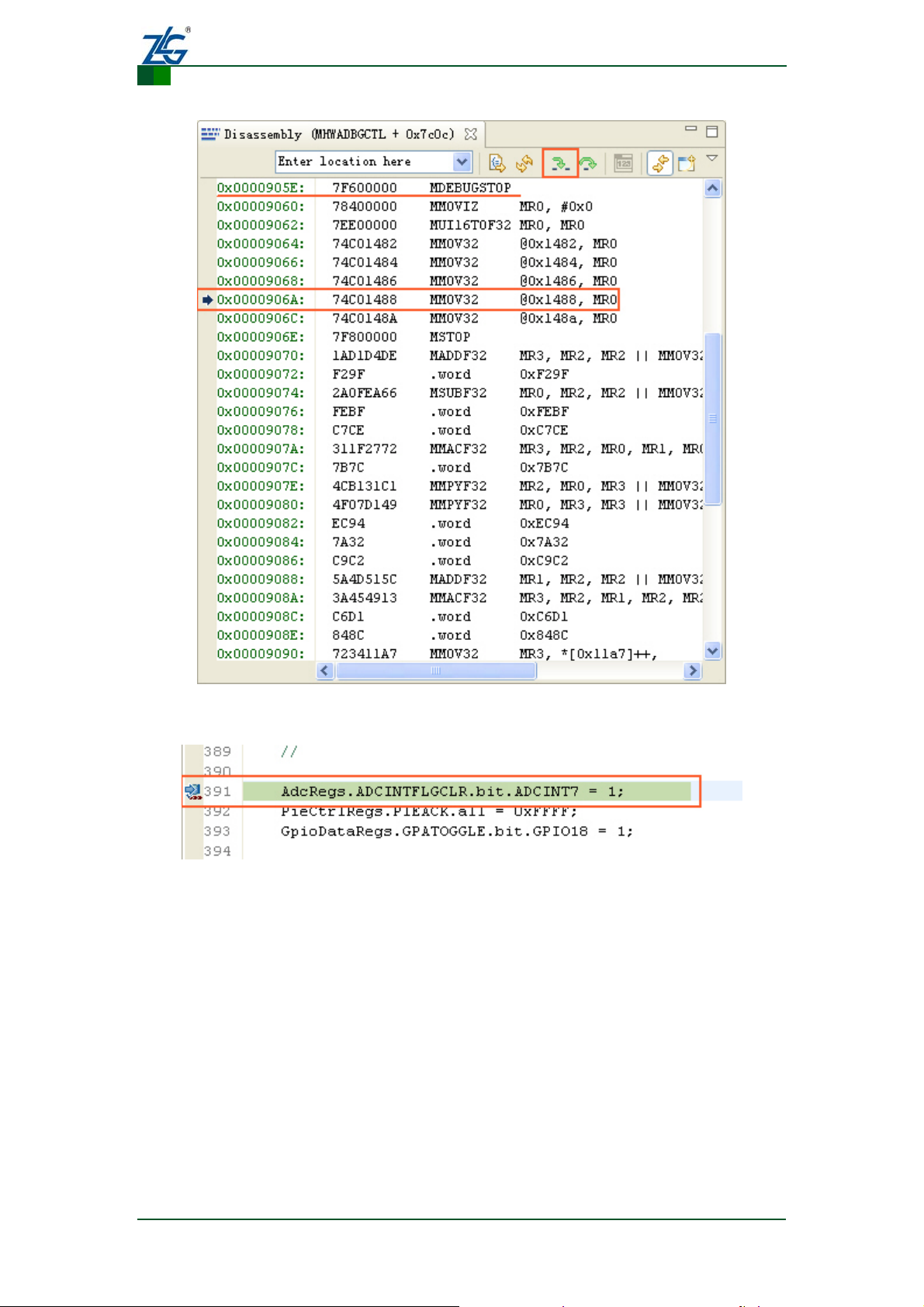This screenshot has height=1307, width=924.
Task: Click opcode 74C01484
Action: pyautogui.click(x=365, y=262)
